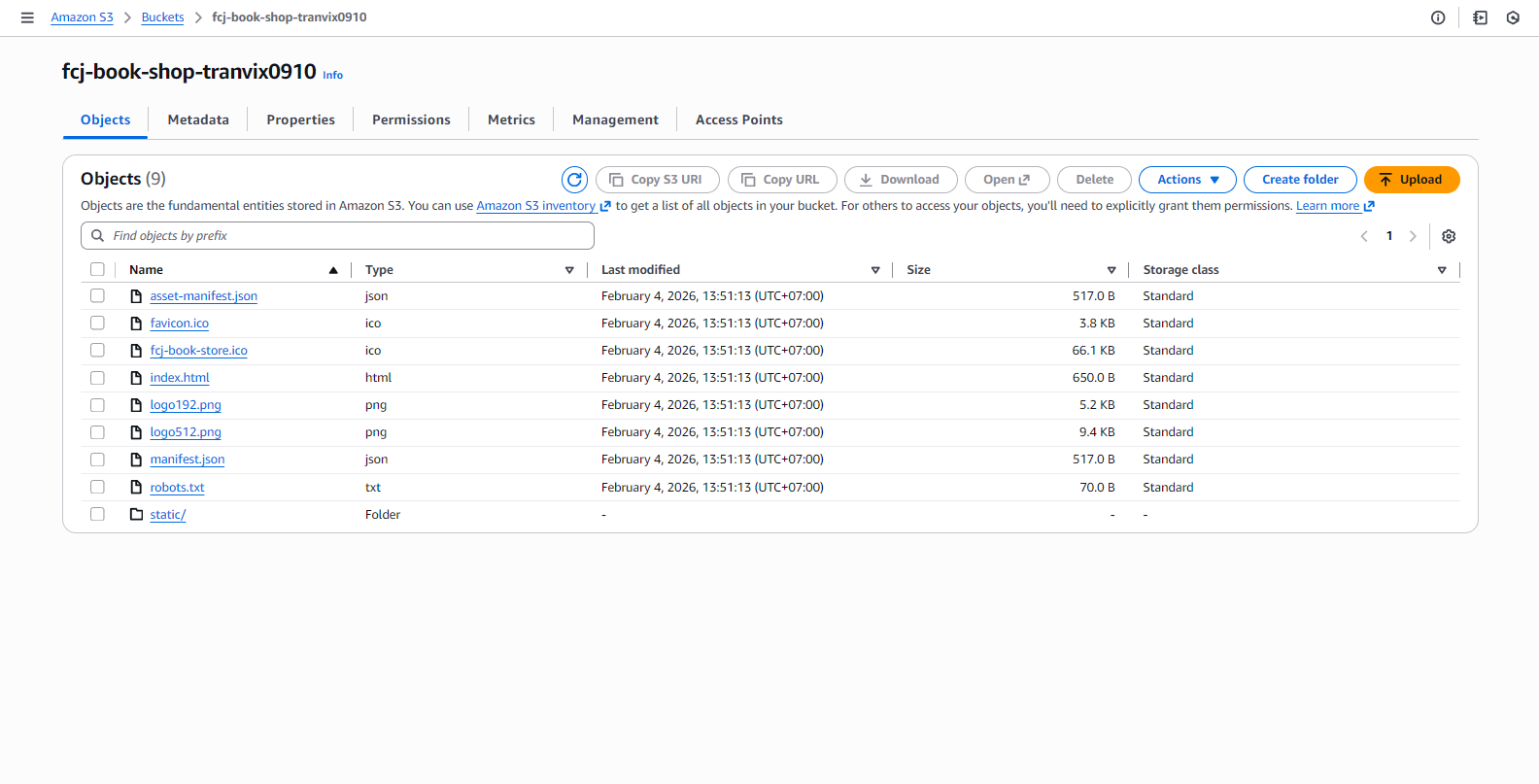Image resolution: width=1539 pixels, height=784 pixels.
Task: Click the Download button
Action: [901, 180]
